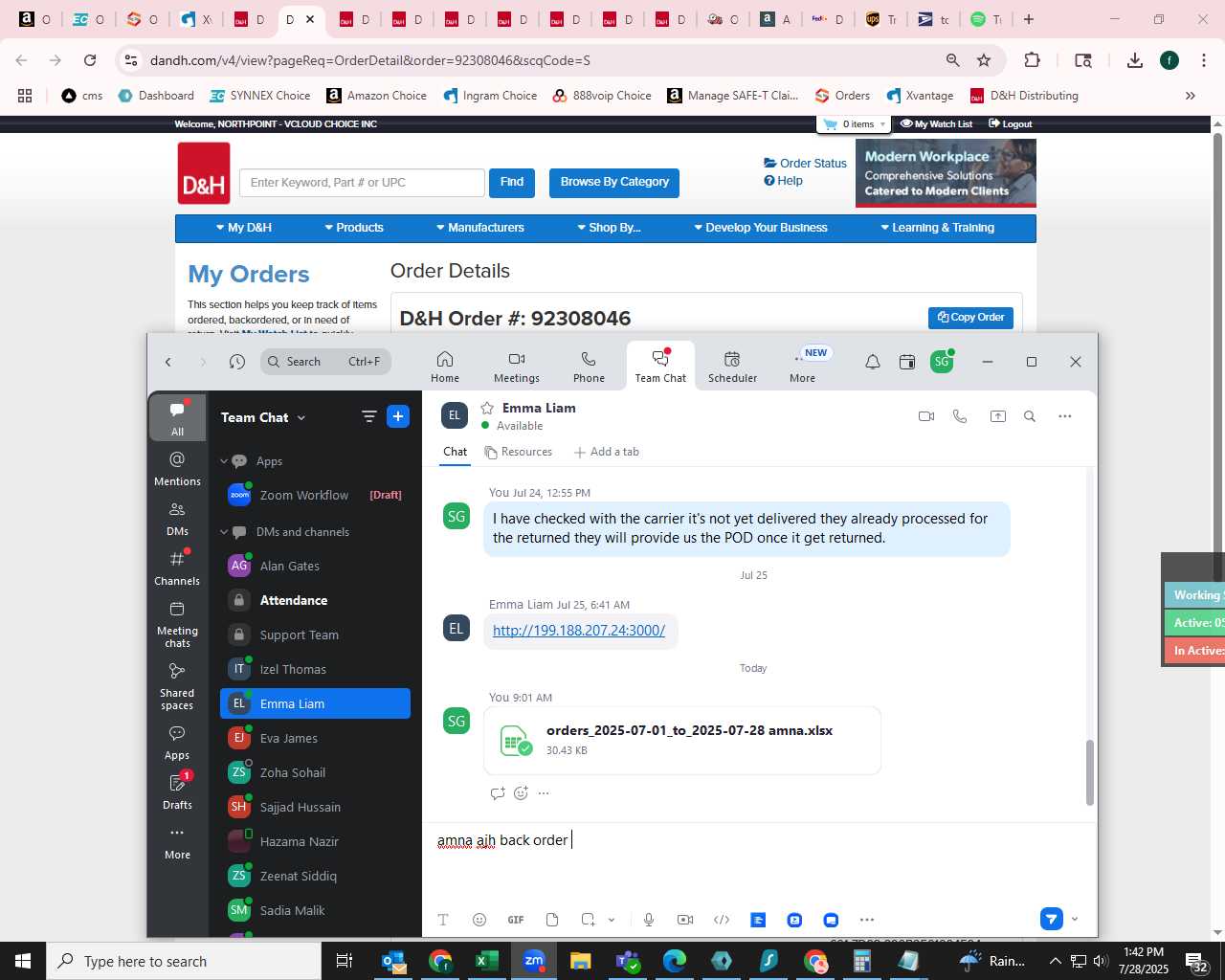Insert a code snippet in composer

click(722, 920)
